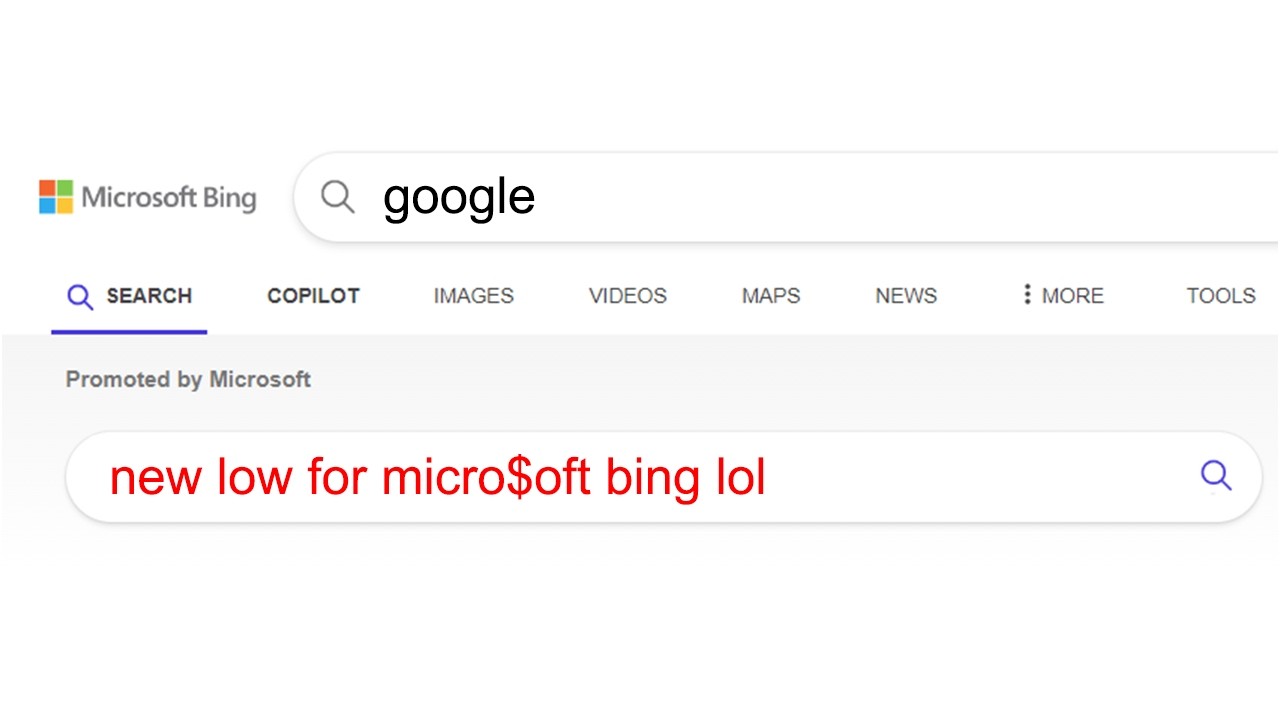This screenshot has height=720, width=1280.
Task: Select the NEWS tab
Action: (x=906, y=296)
